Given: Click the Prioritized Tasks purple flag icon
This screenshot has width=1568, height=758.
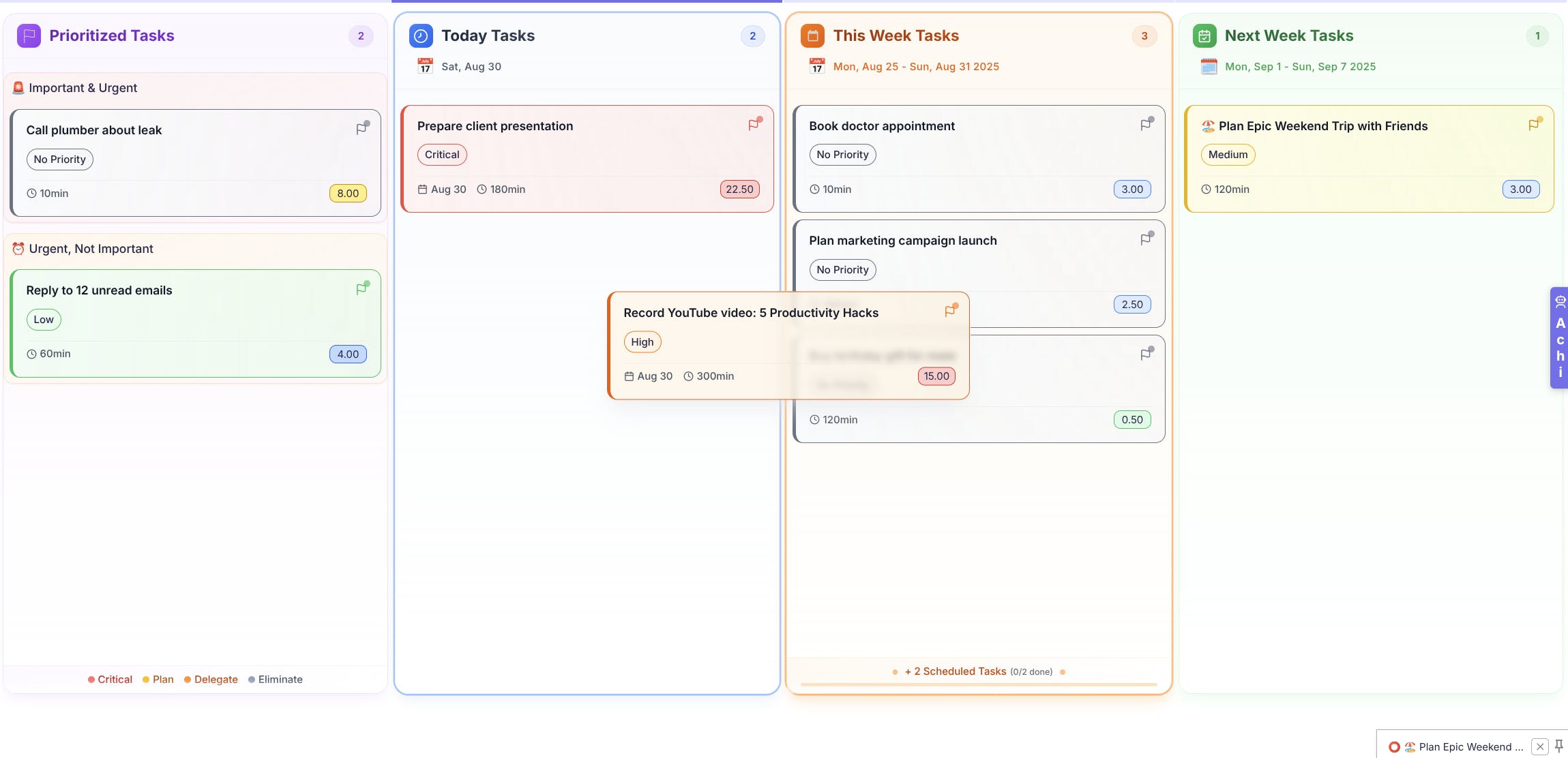Looking at the screenshot, I should tap(29, 36).
